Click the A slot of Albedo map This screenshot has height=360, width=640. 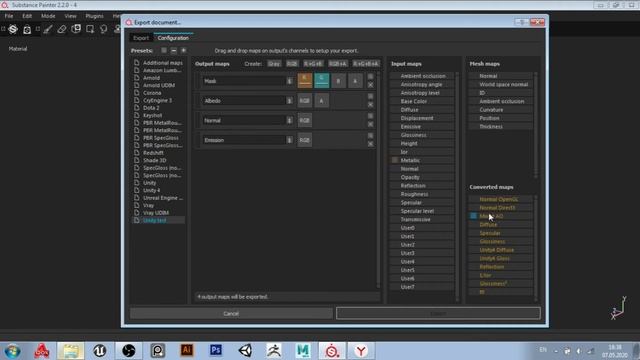pyautogui.click(x=322, y=101)
